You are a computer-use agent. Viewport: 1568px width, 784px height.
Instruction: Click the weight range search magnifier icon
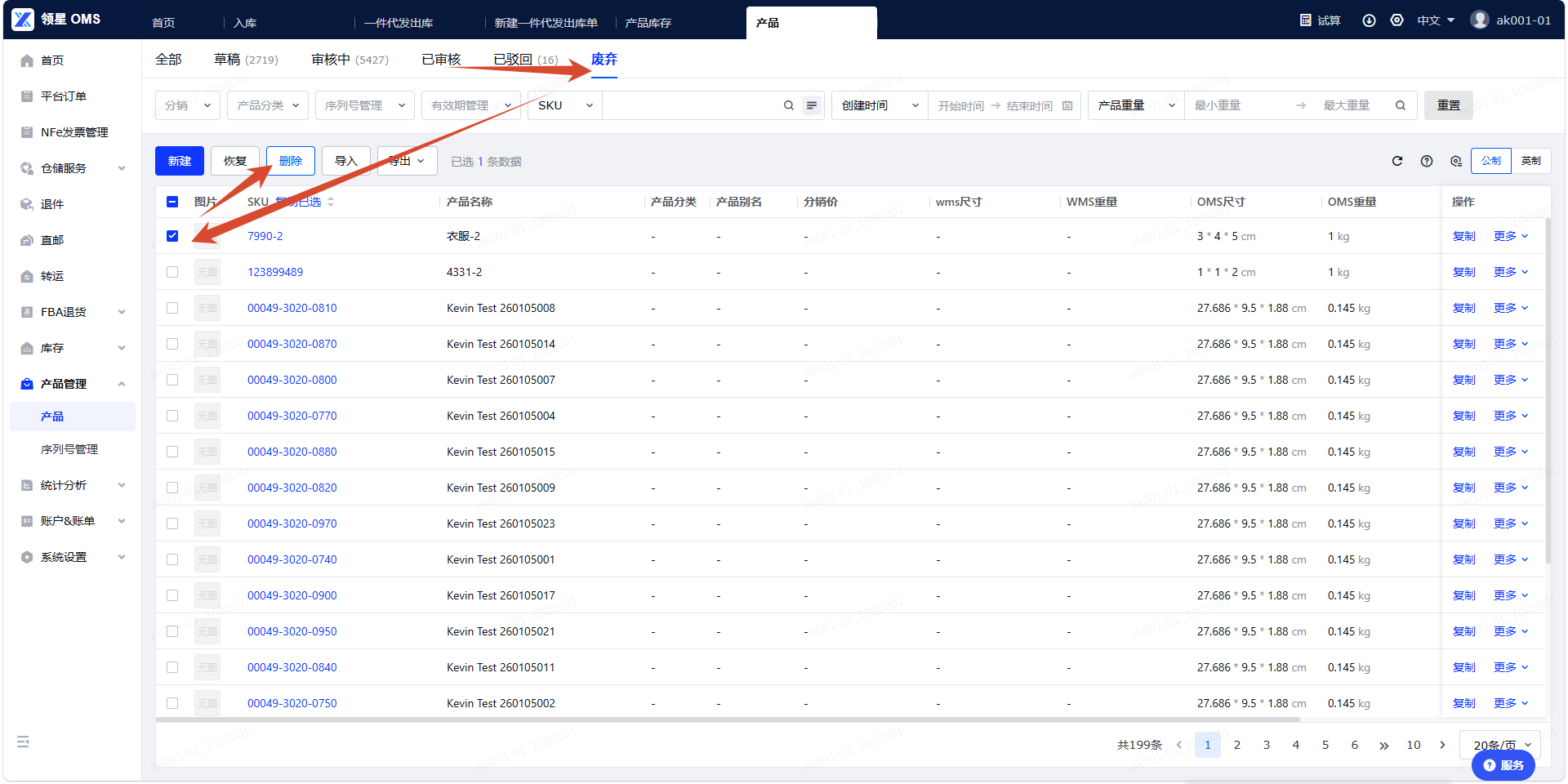click(1401, 105)
